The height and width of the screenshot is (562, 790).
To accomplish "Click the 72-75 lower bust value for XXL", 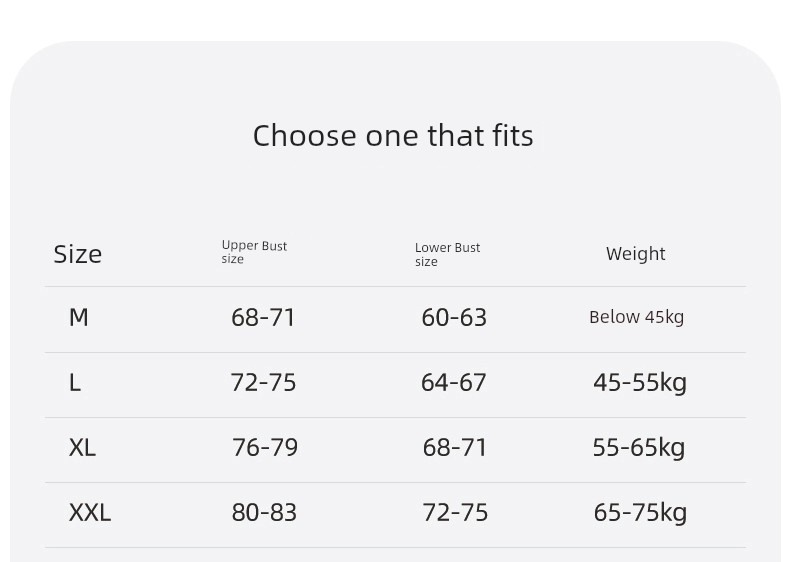I will pos(455,513).
